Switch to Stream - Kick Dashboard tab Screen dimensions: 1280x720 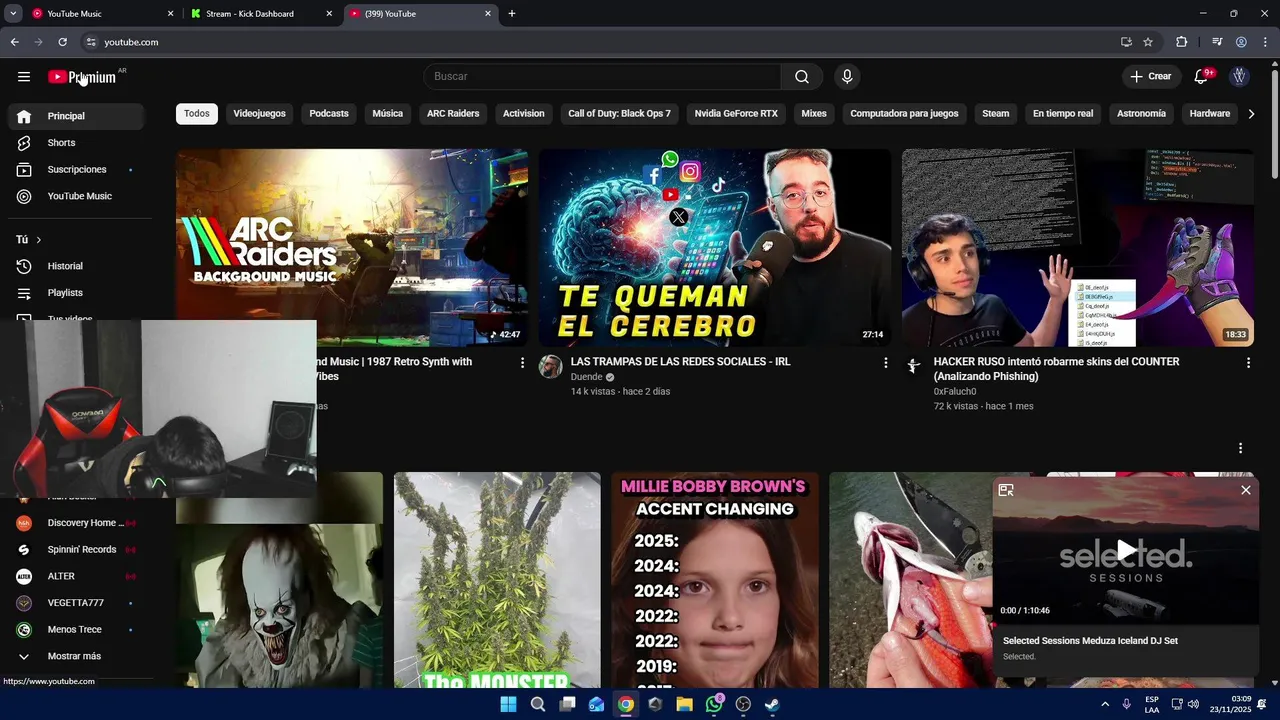(260, 14)
